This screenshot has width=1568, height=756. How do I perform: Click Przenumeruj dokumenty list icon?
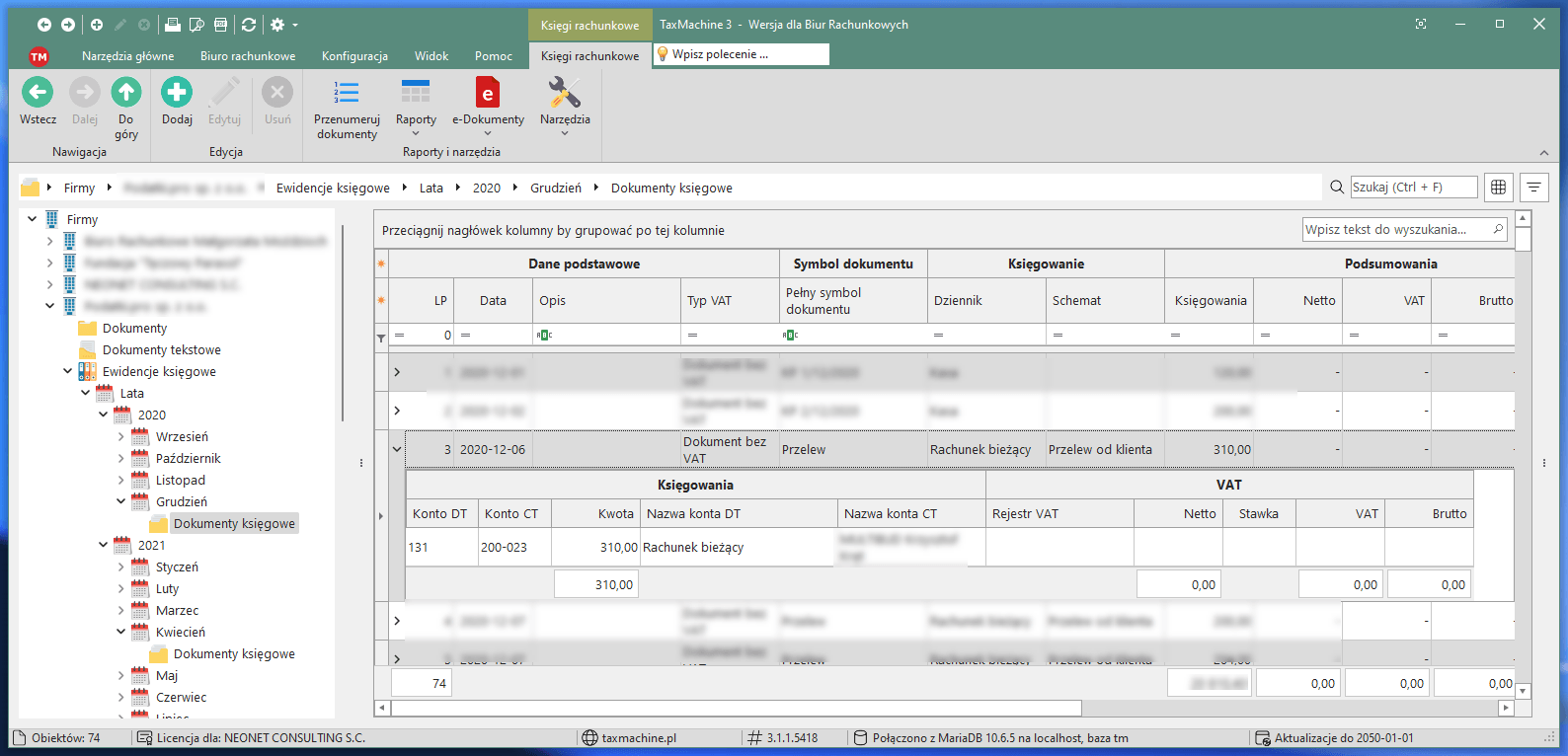click(347, 93)
